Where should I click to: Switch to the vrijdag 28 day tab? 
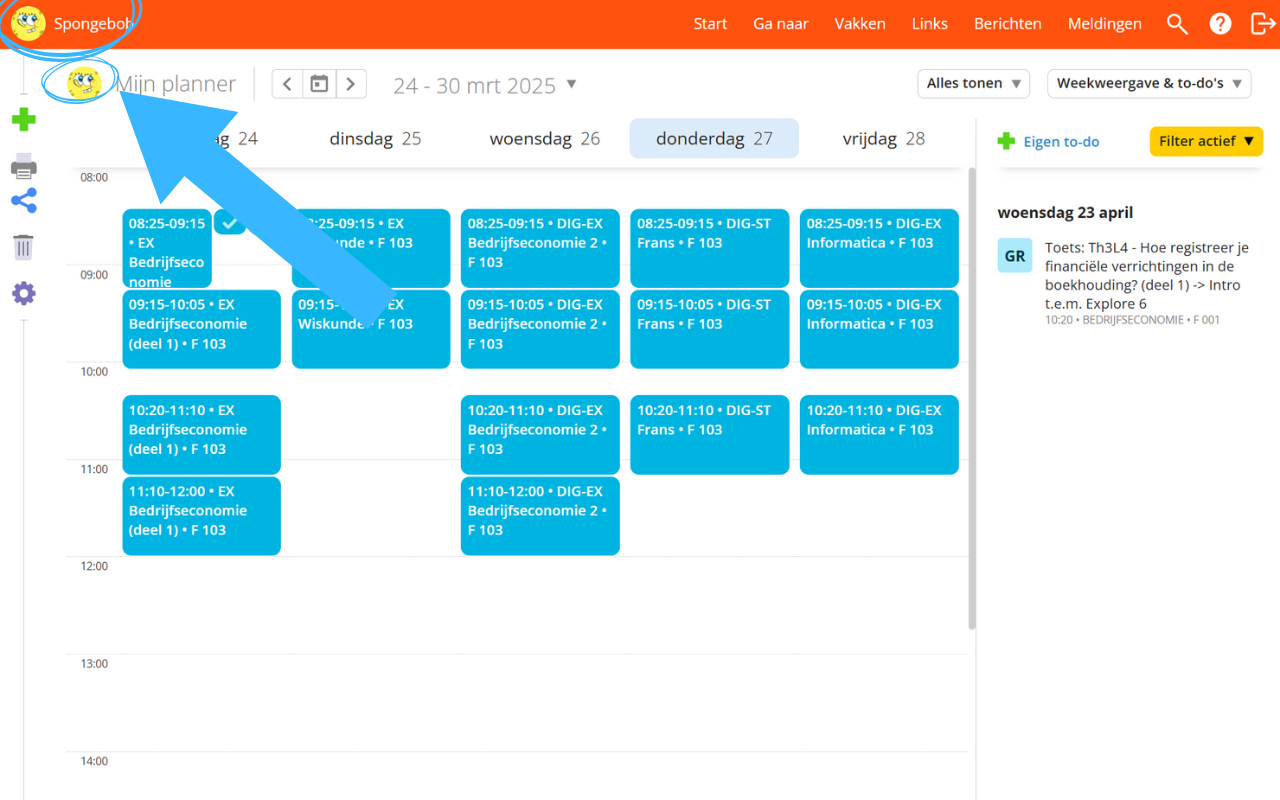(x=883, y=139)
